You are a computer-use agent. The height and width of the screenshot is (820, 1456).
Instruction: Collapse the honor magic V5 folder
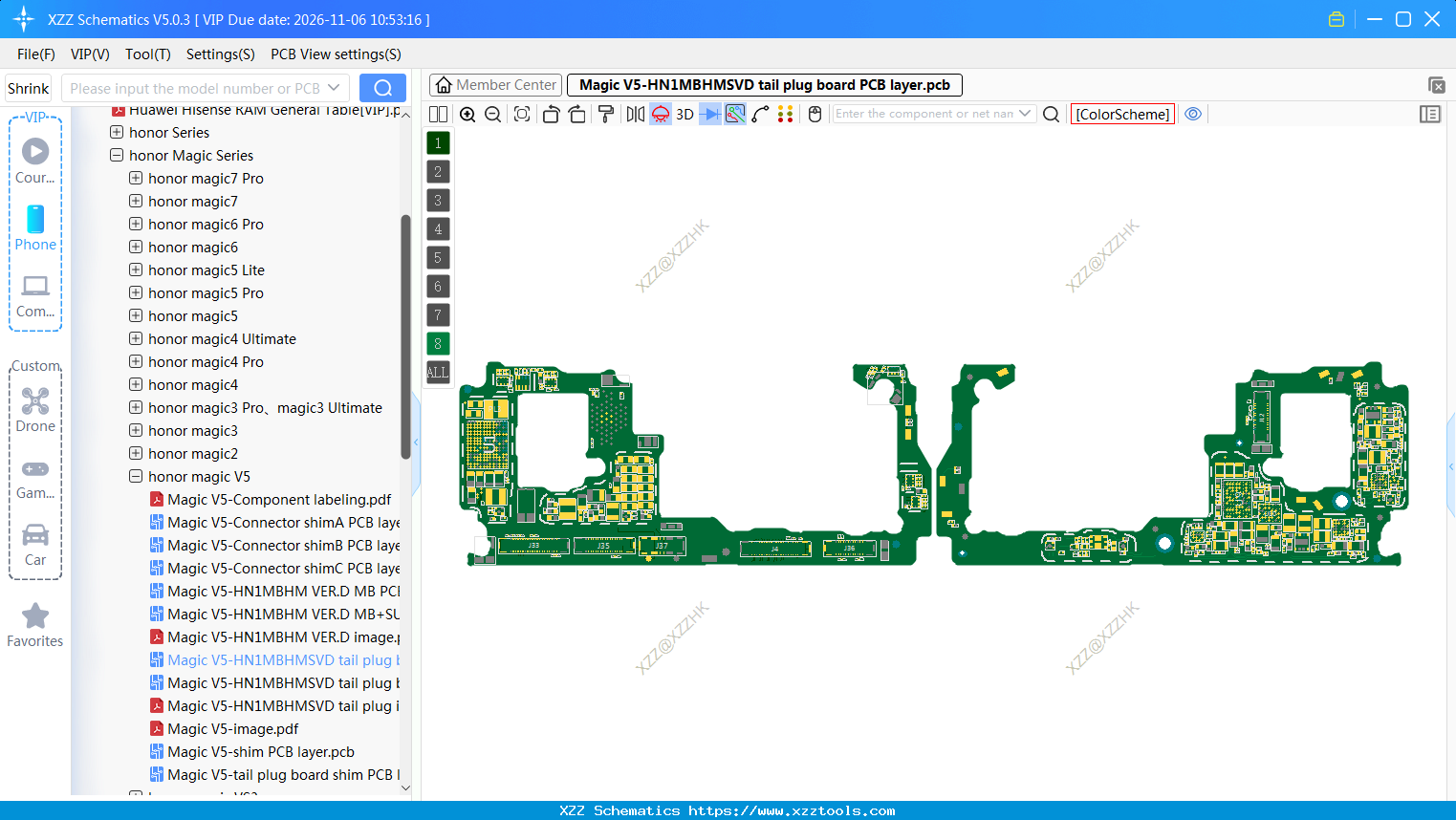pyautogui.click(x=135, y=476)
